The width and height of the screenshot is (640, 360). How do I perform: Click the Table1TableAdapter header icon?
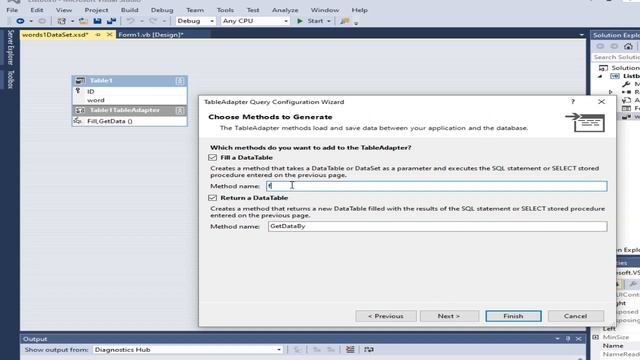(x=80, y=110)
